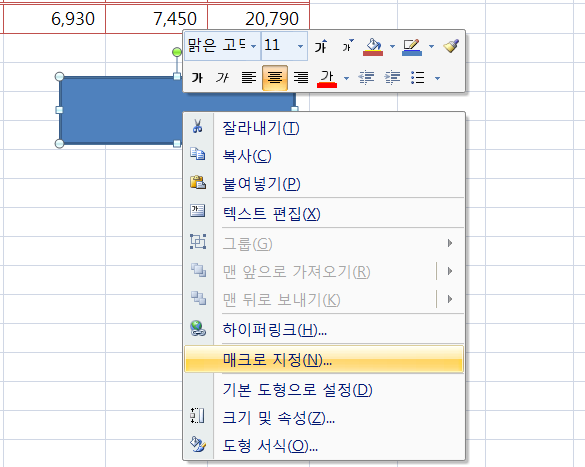This screenshot has width=585, height=467.
Task: Choose 기본 도형으로 설정(D)
Action: coord(324,390)
